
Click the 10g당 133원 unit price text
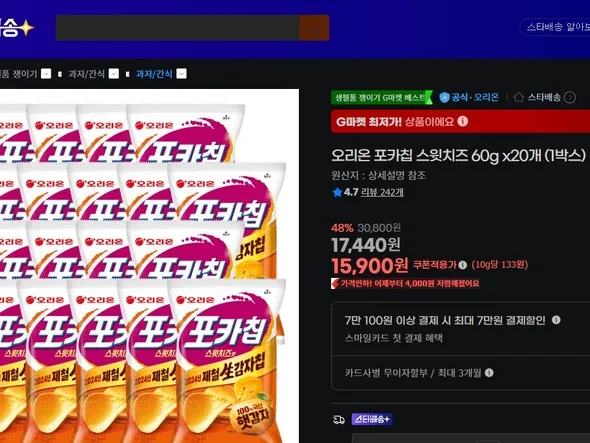(x=500, y=265)
